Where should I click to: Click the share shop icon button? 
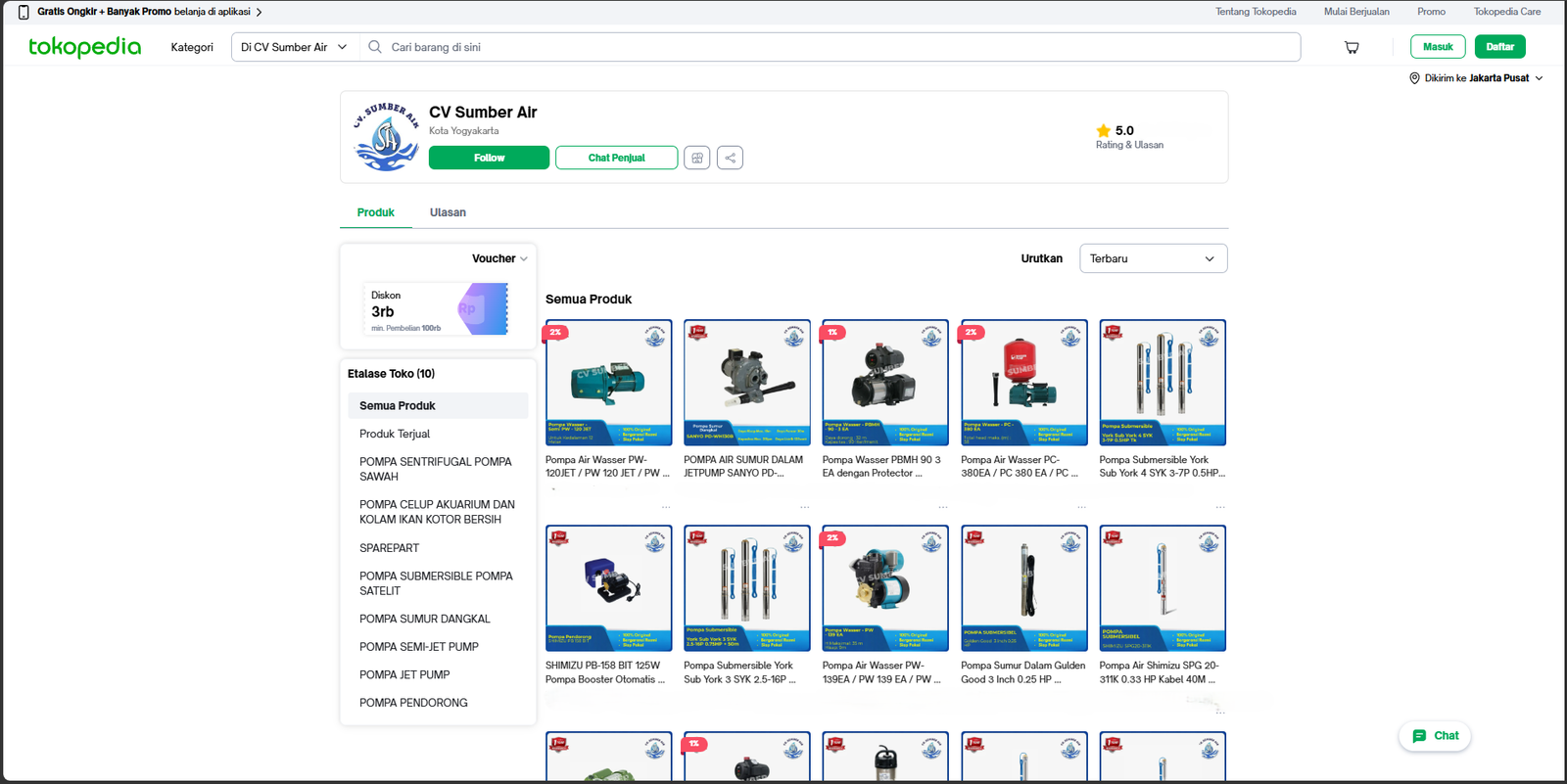point(730,158)
